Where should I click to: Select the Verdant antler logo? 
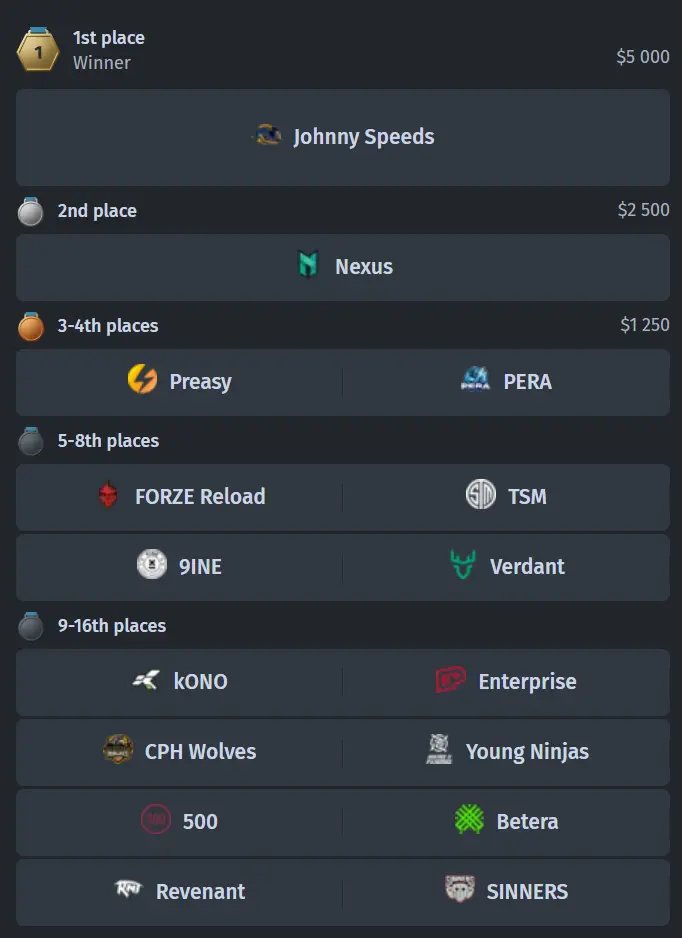[462, 564]
